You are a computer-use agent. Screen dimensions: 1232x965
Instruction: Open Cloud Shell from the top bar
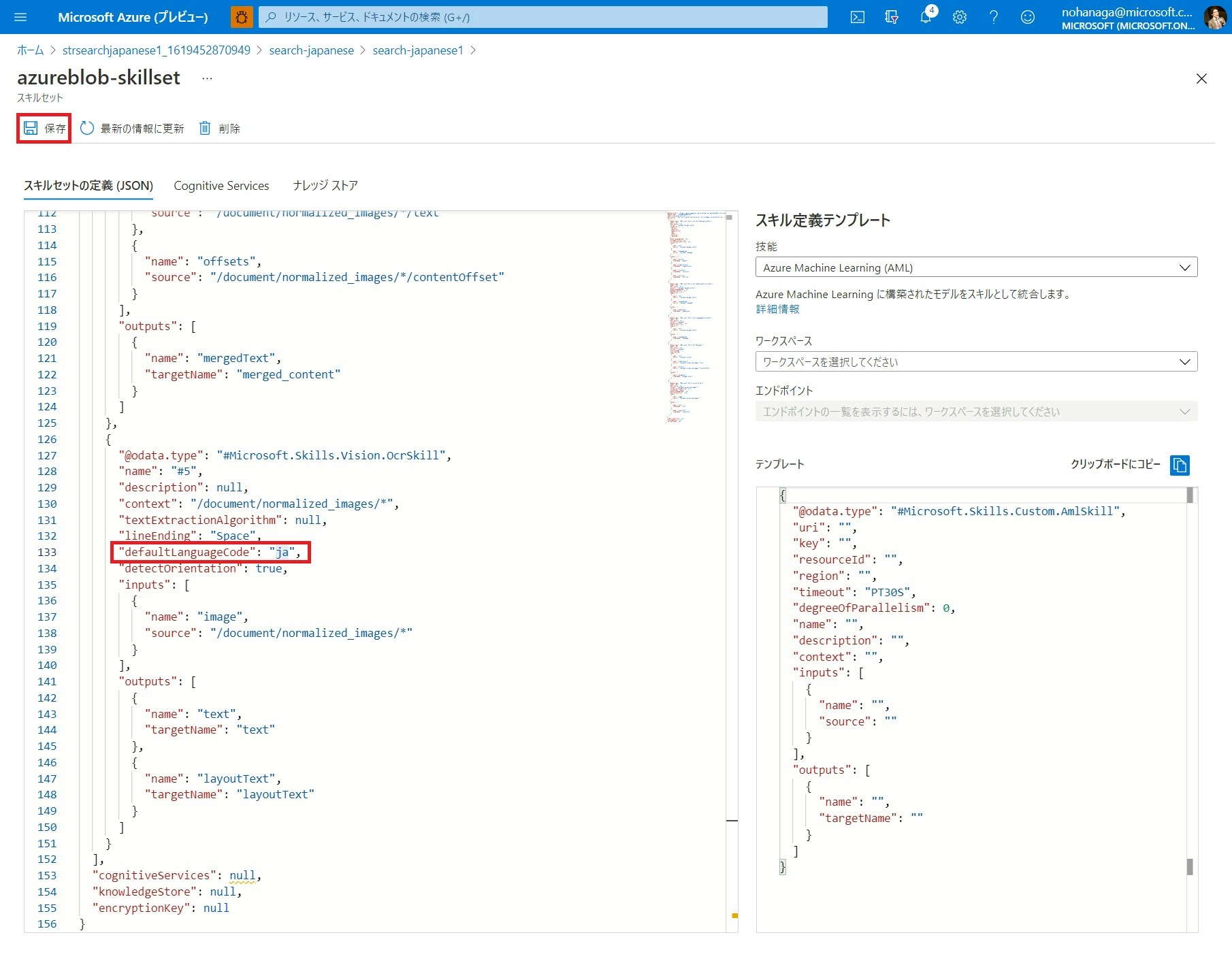858,17
